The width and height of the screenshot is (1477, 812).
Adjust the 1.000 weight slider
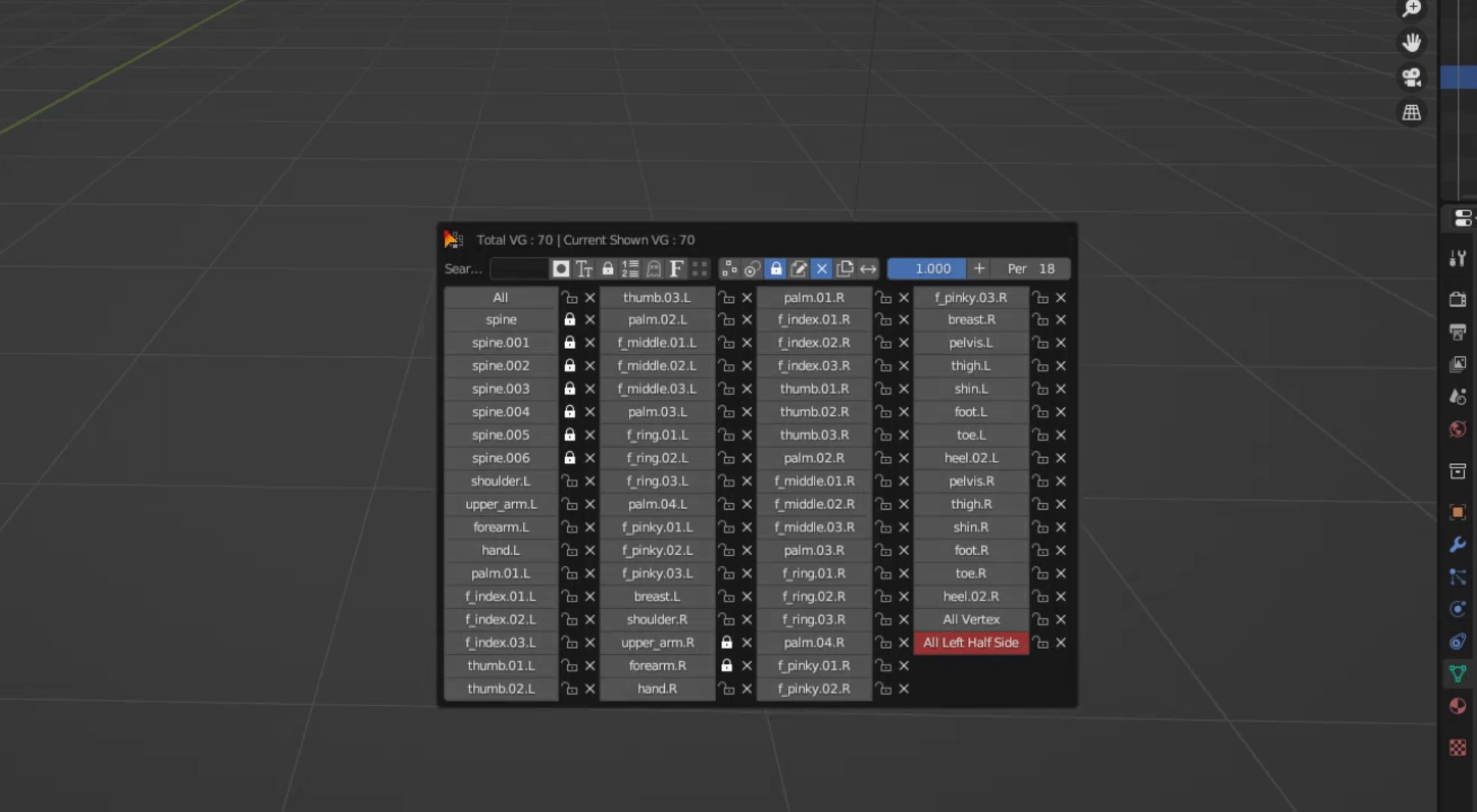[927, 268]
